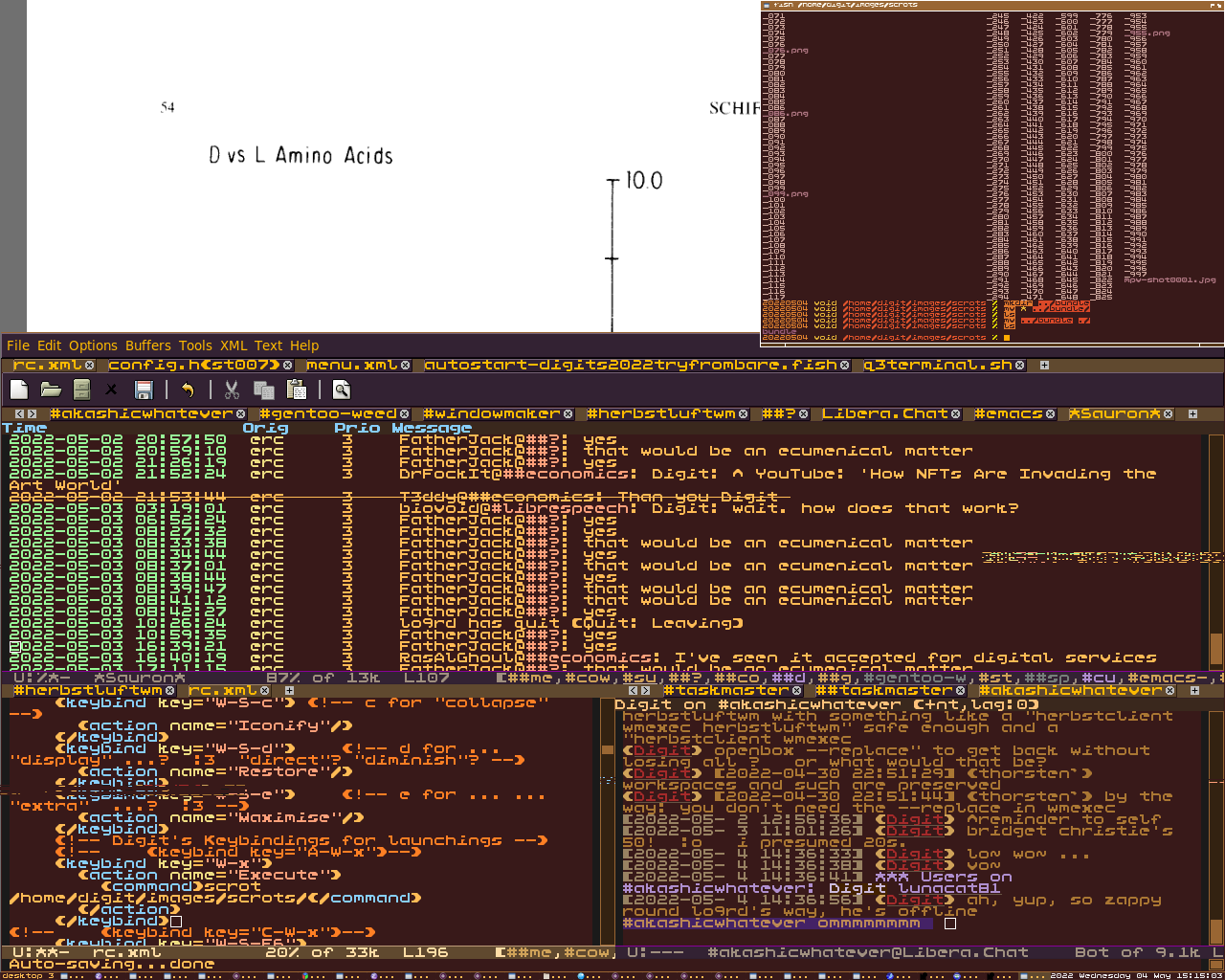Add a new tab after the *Sauron* tab
This screenshot has height=980, width=1225.
pos(1192,414)
